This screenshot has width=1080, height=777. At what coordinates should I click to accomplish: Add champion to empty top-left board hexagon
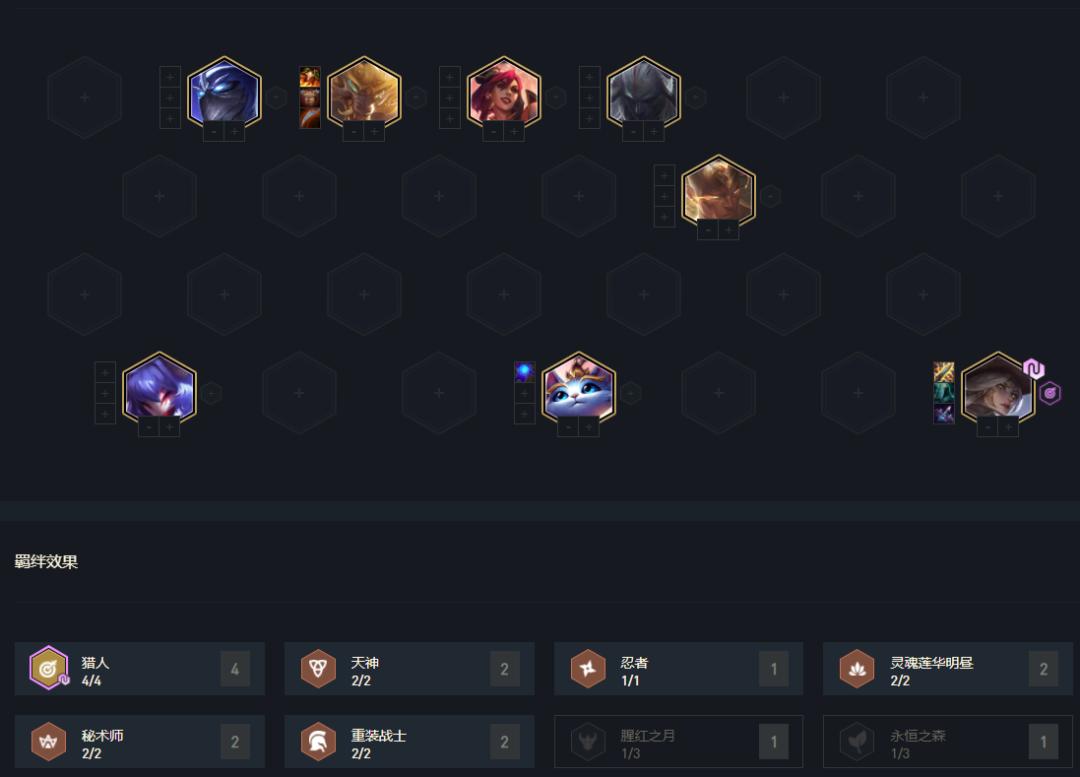coord(84,97)
